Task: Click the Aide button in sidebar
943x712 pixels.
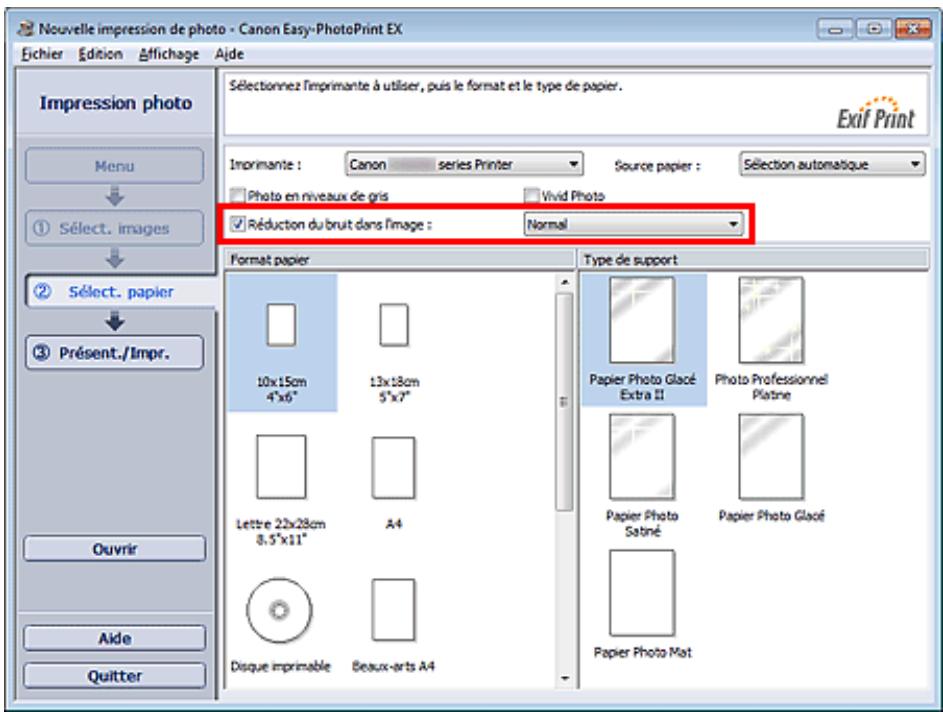Action: 114,638
